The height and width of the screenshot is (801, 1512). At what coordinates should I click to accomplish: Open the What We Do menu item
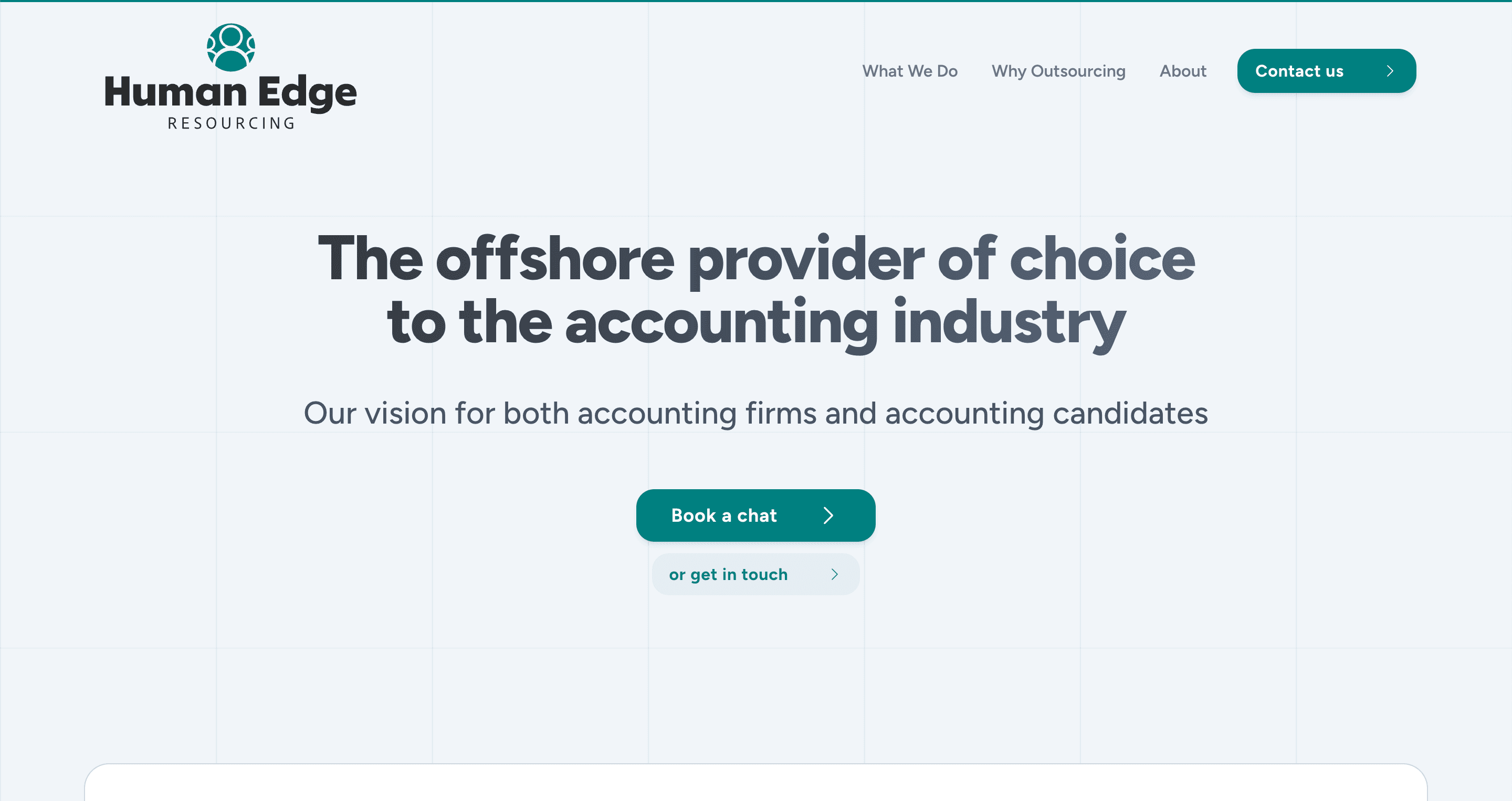[x=909, y=71]
